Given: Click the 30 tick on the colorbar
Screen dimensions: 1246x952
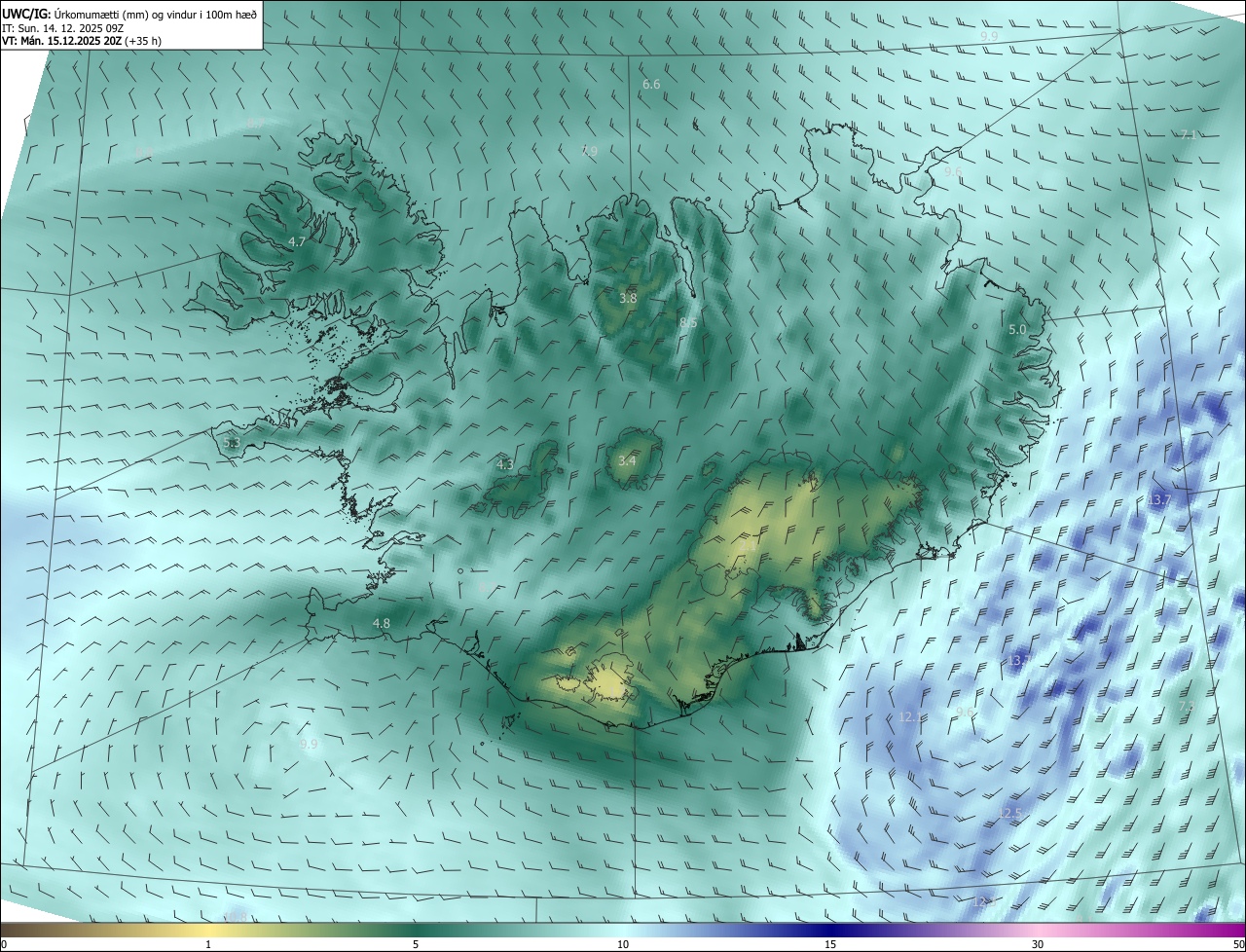Looking at the screenshot, I should pyautogui.click(x=1038, y=945).
